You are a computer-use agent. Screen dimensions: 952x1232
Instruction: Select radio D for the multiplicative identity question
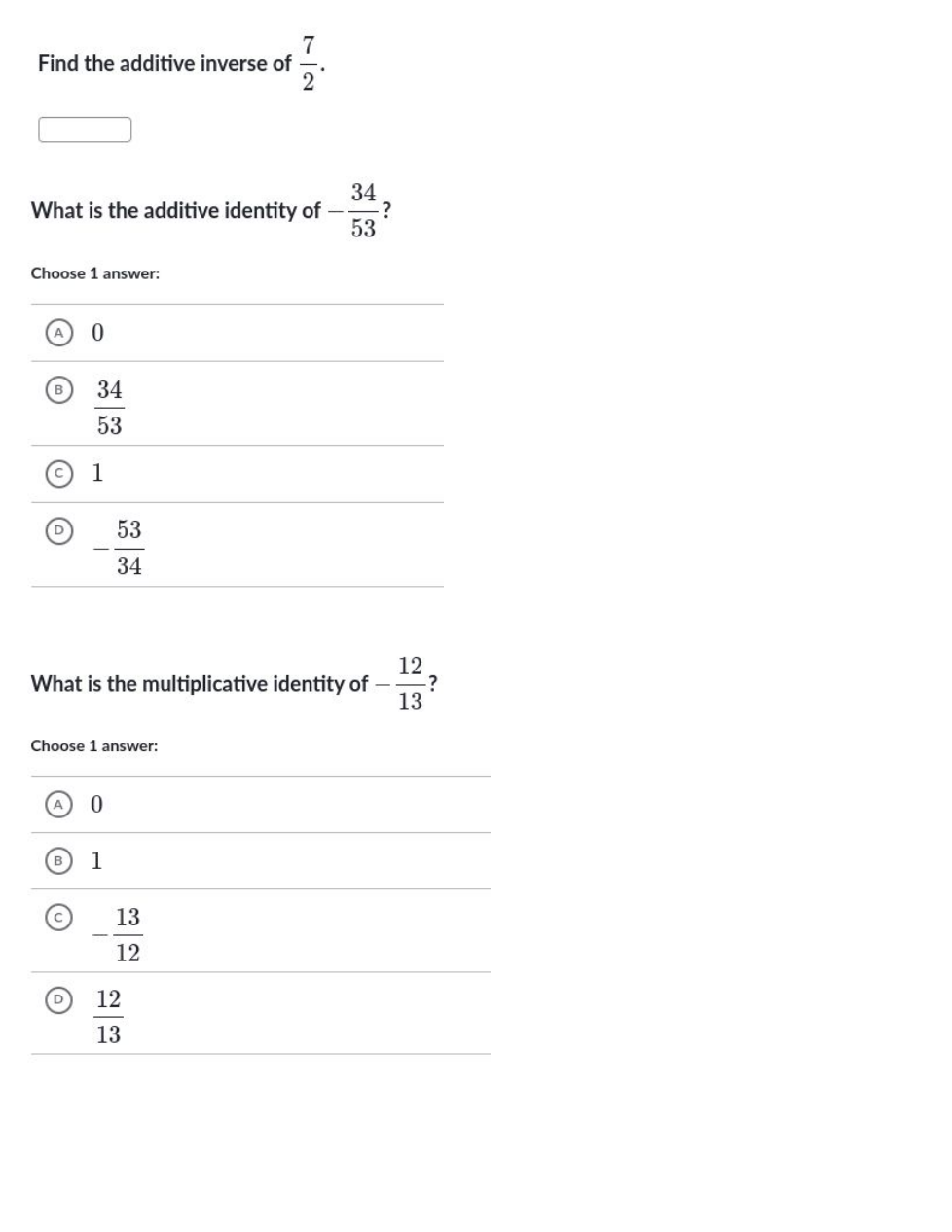click(x=59, y=999)
